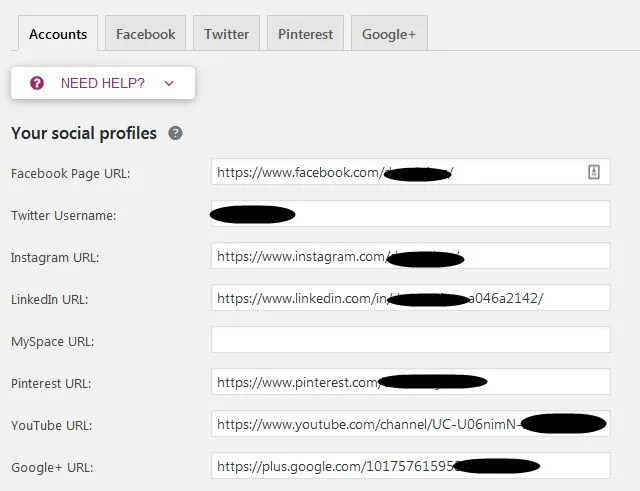
Task: Click the empty MySpace URL field
Action: [x=411, y=340]
